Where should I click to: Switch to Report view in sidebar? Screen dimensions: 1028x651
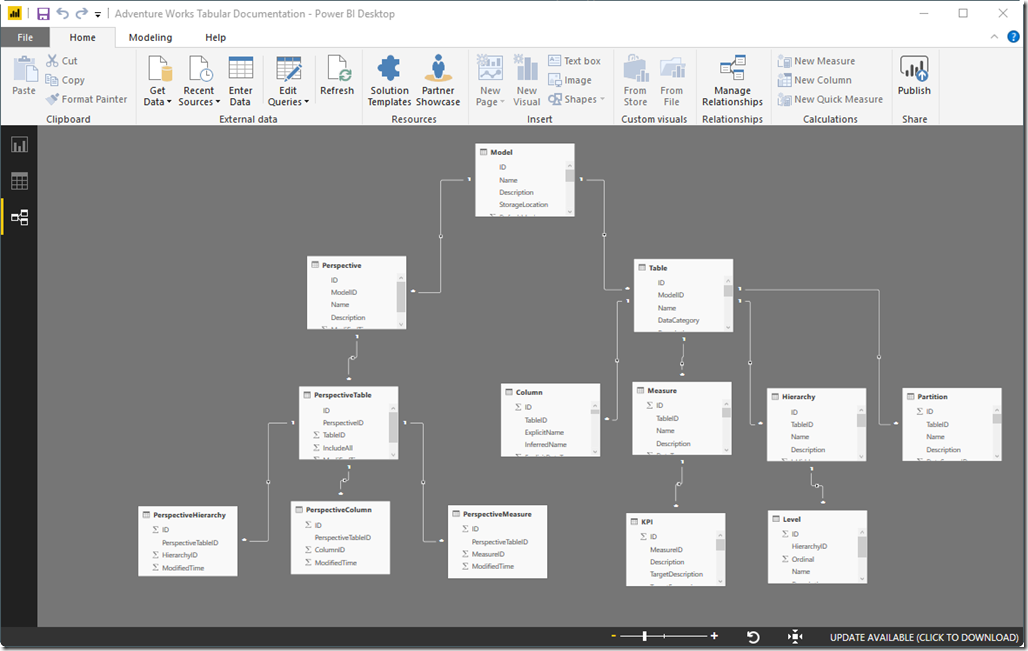point(19,145)
